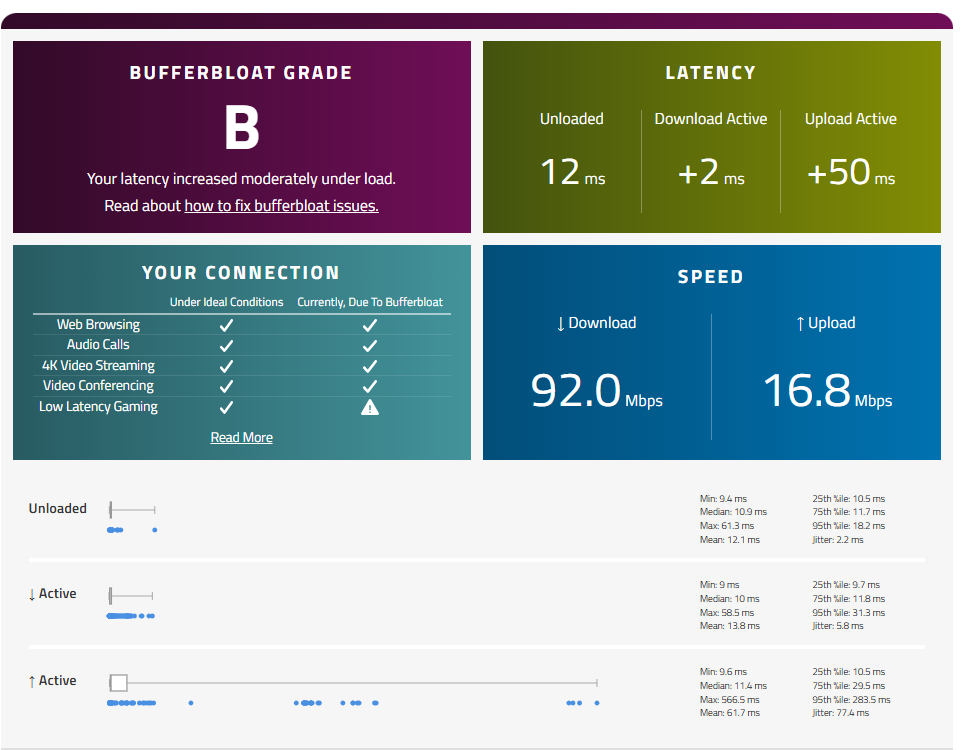The image size is (973, 750).
Task: Click the upload Active box plot box
Action: tap(119, 683)
